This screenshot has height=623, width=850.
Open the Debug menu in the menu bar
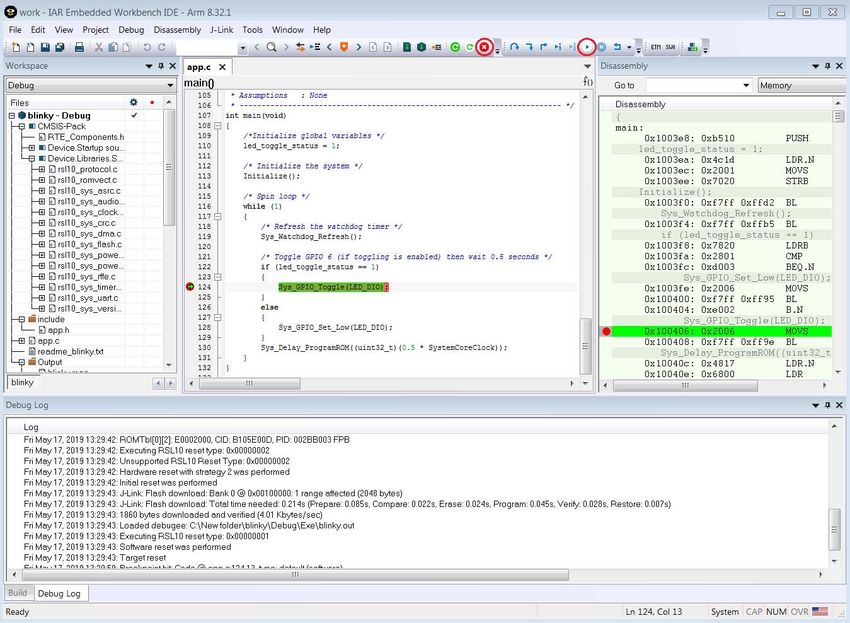pyautogui.click(x=131, y=30)
